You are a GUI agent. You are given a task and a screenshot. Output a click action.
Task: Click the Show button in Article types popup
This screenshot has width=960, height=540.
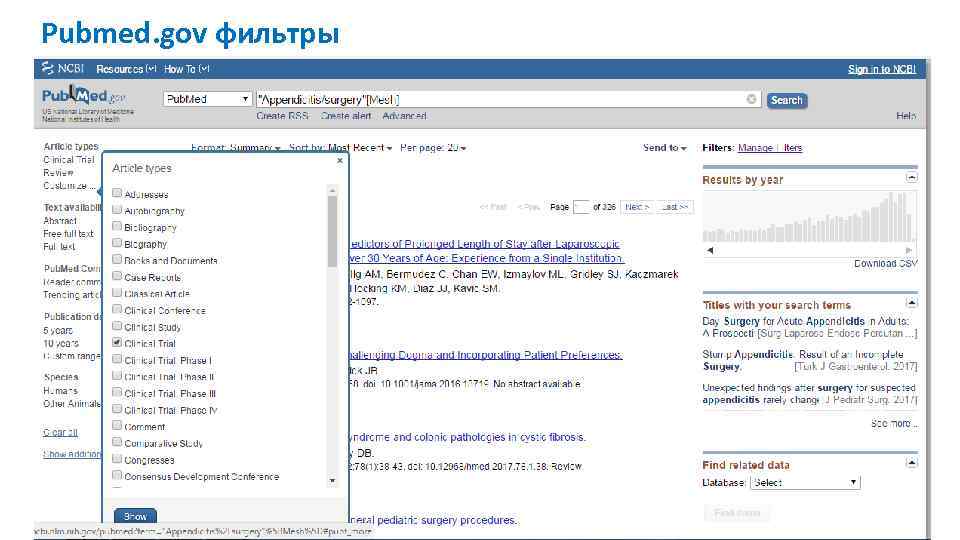click(x=135, y=516)
